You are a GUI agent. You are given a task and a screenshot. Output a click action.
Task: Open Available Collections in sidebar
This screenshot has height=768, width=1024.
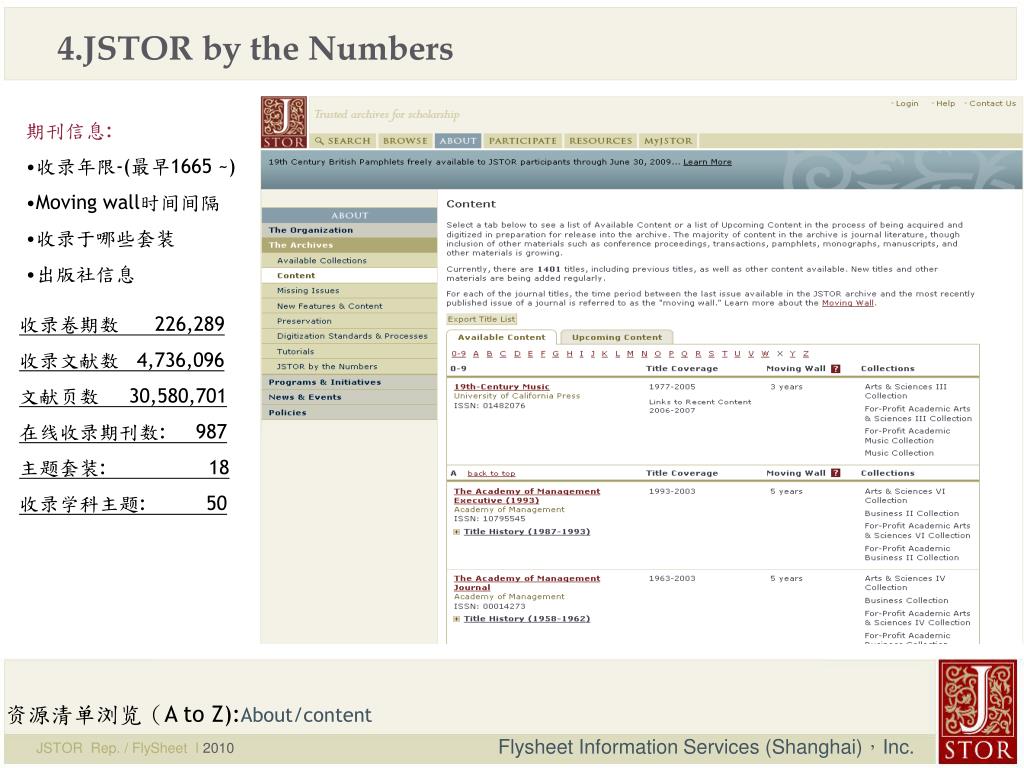pos(349,260)
